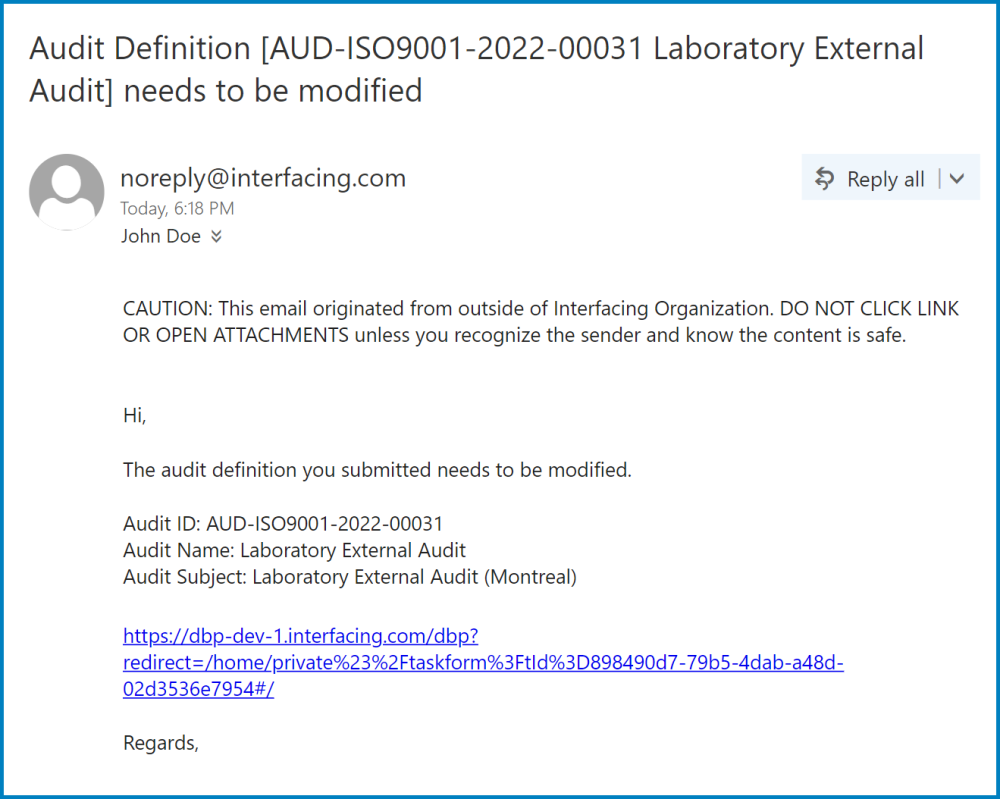Click the CAUTION warning banner text
Screen dimensions: 1000x799
pos(540,321)
